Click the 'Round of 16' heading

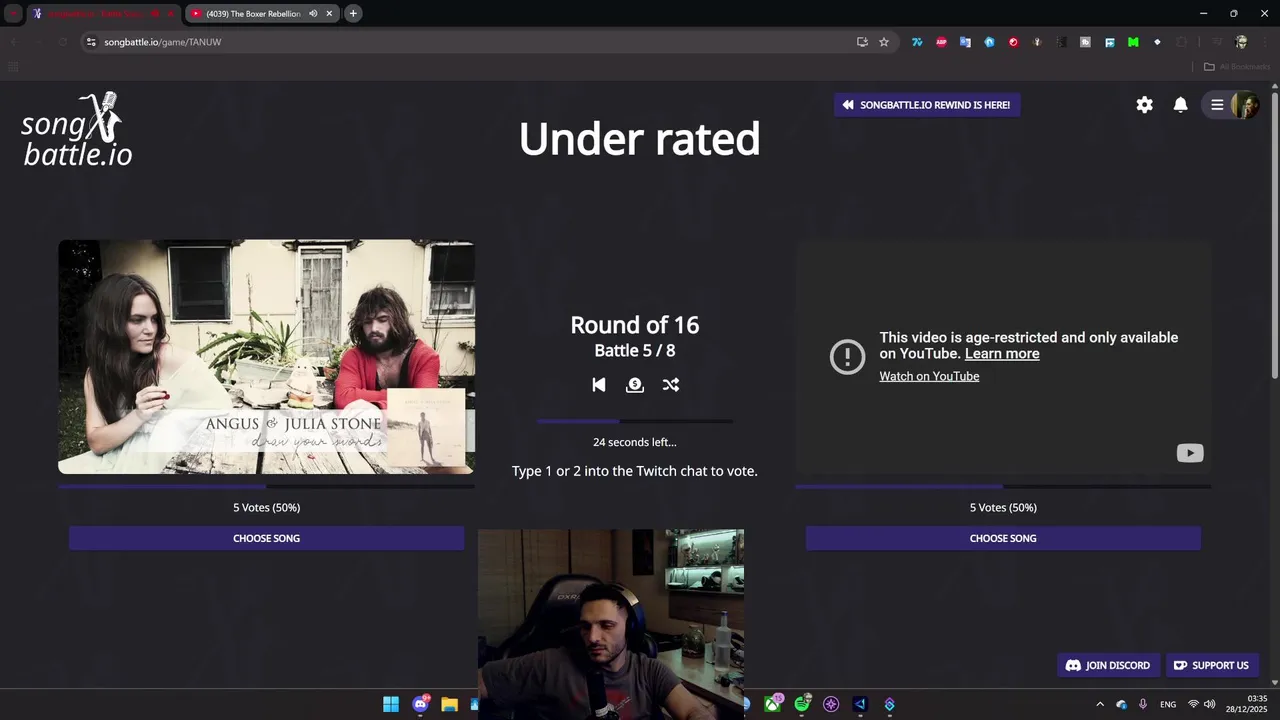click(635, 325)
